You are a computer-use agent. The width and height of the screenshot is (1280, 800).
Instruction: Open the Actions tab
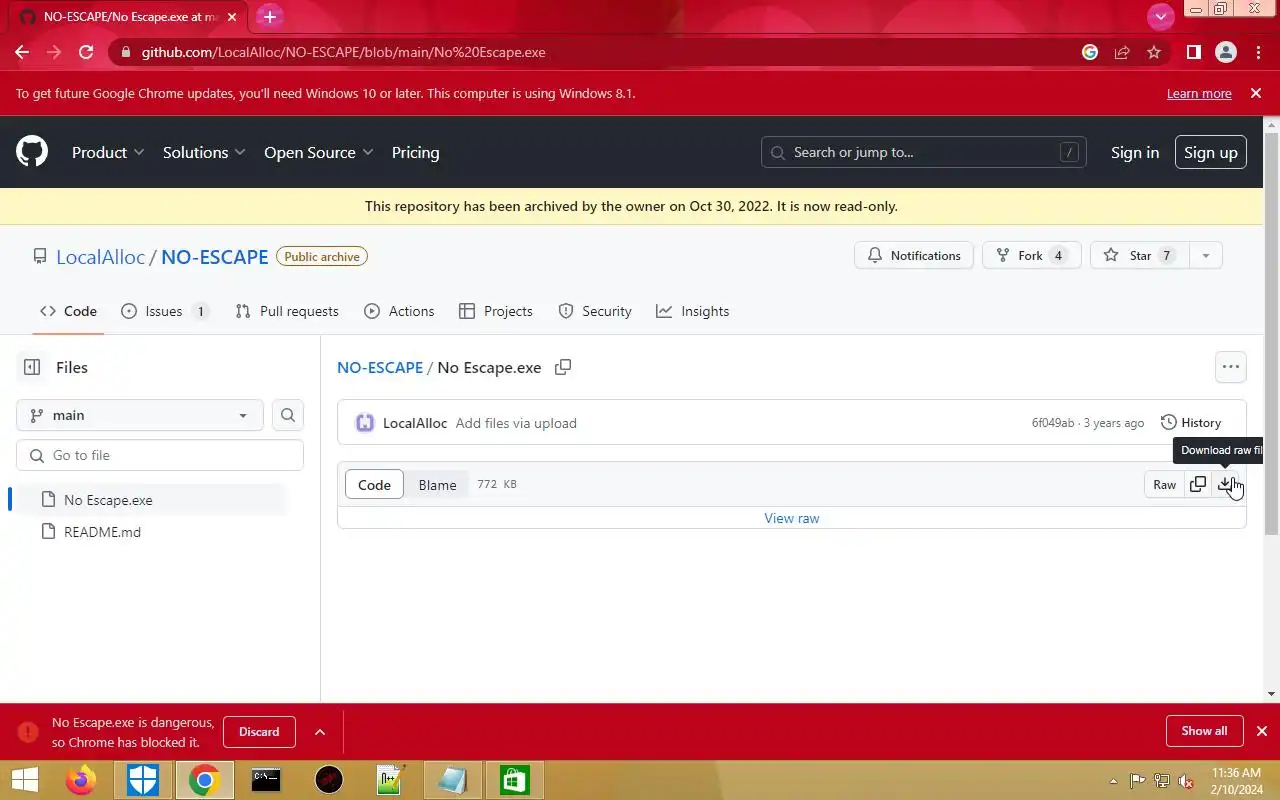pyautogui.click(x=399, y=311)
